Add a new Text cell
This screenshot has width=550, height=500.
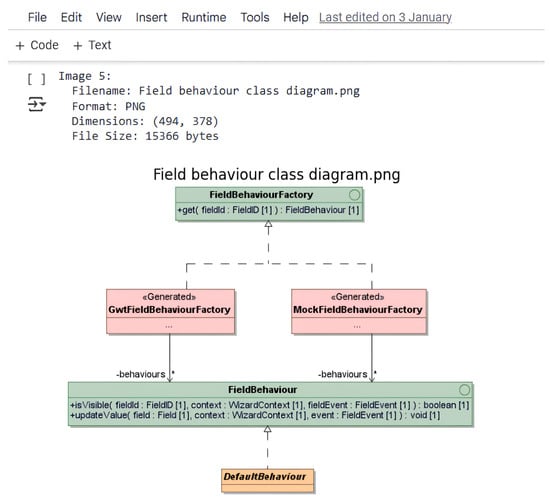[x=92, y=45]
